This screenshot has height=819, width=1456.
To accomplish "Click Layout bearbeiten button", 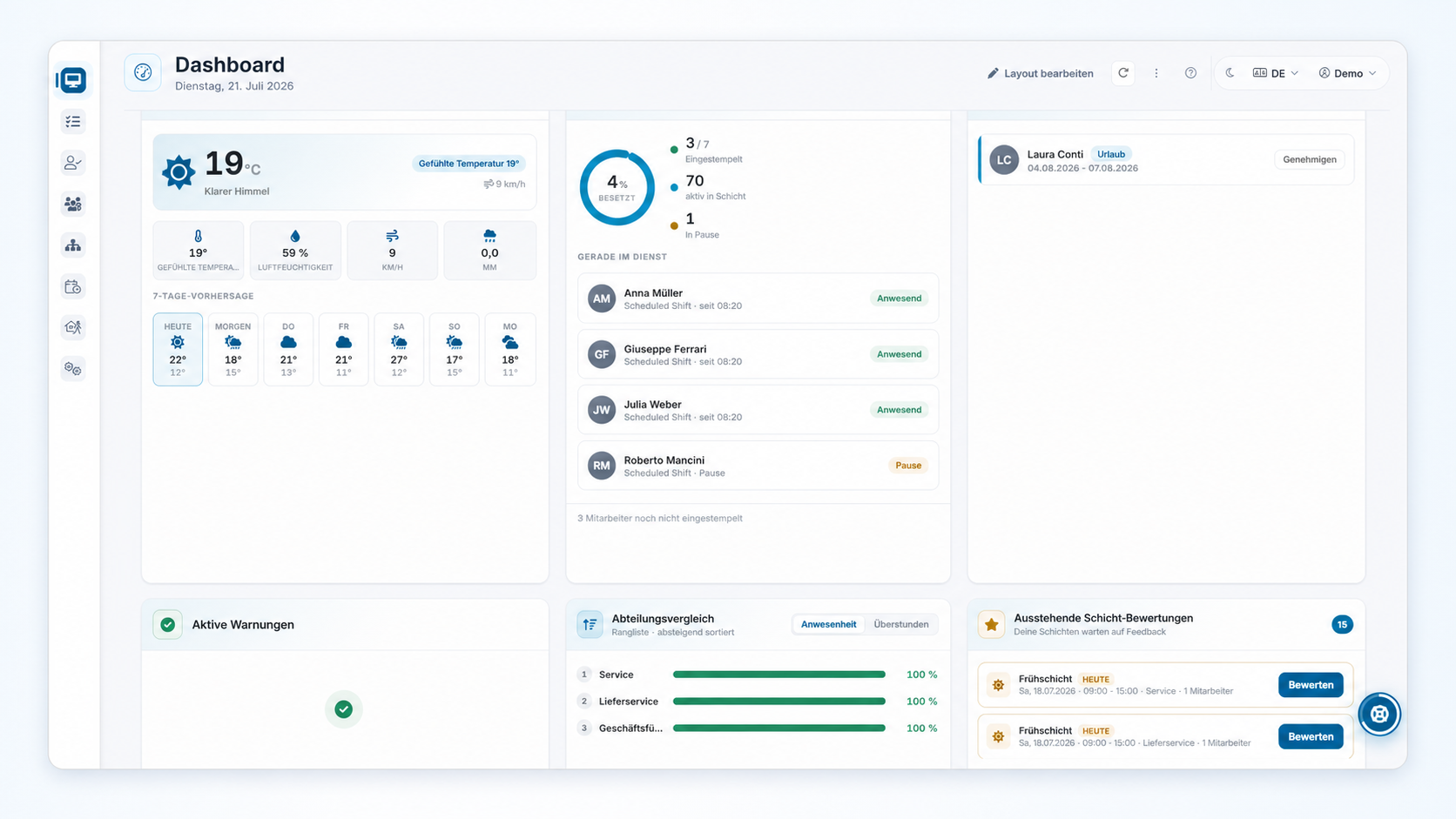I will [1041, 73].
